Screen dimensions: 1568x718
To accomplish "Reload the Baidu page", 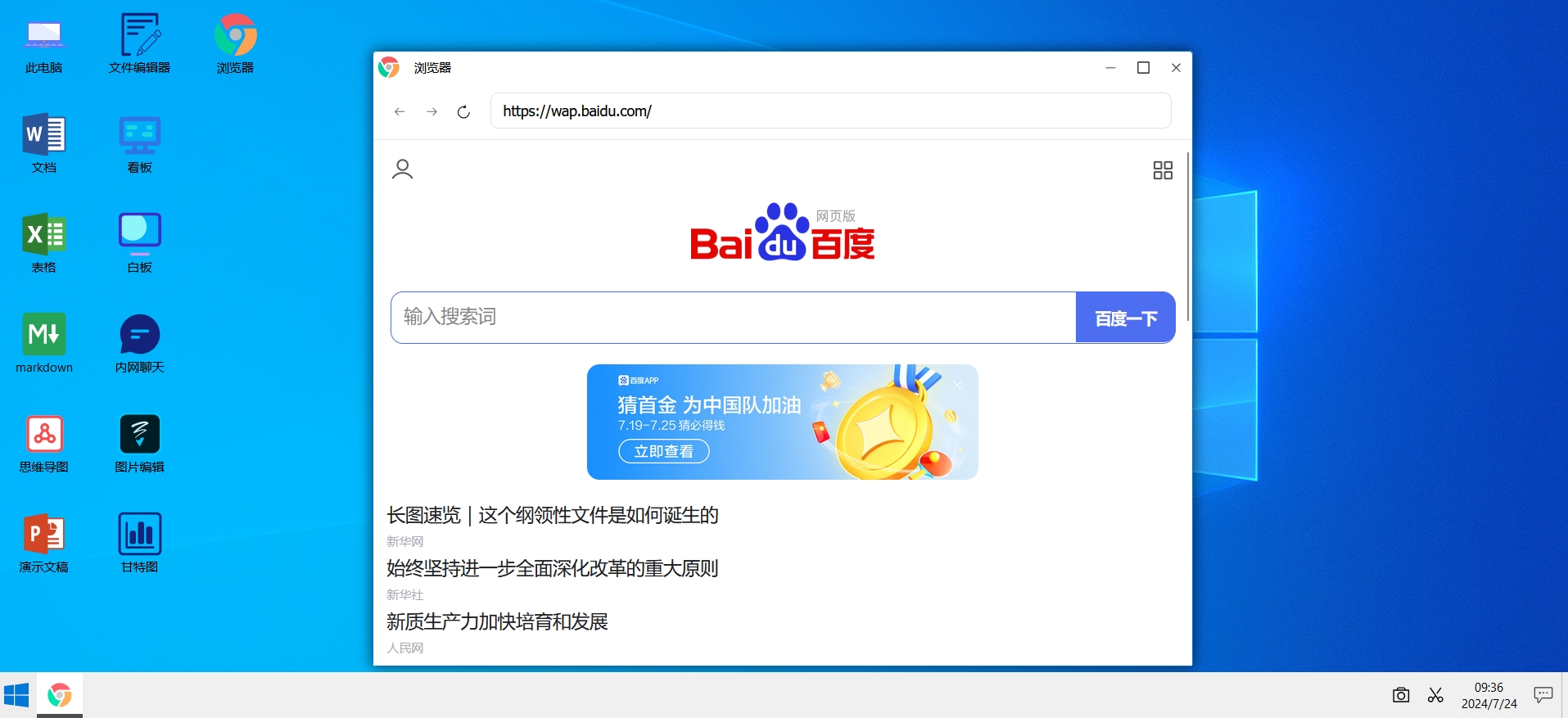I will tap(463, 111).
